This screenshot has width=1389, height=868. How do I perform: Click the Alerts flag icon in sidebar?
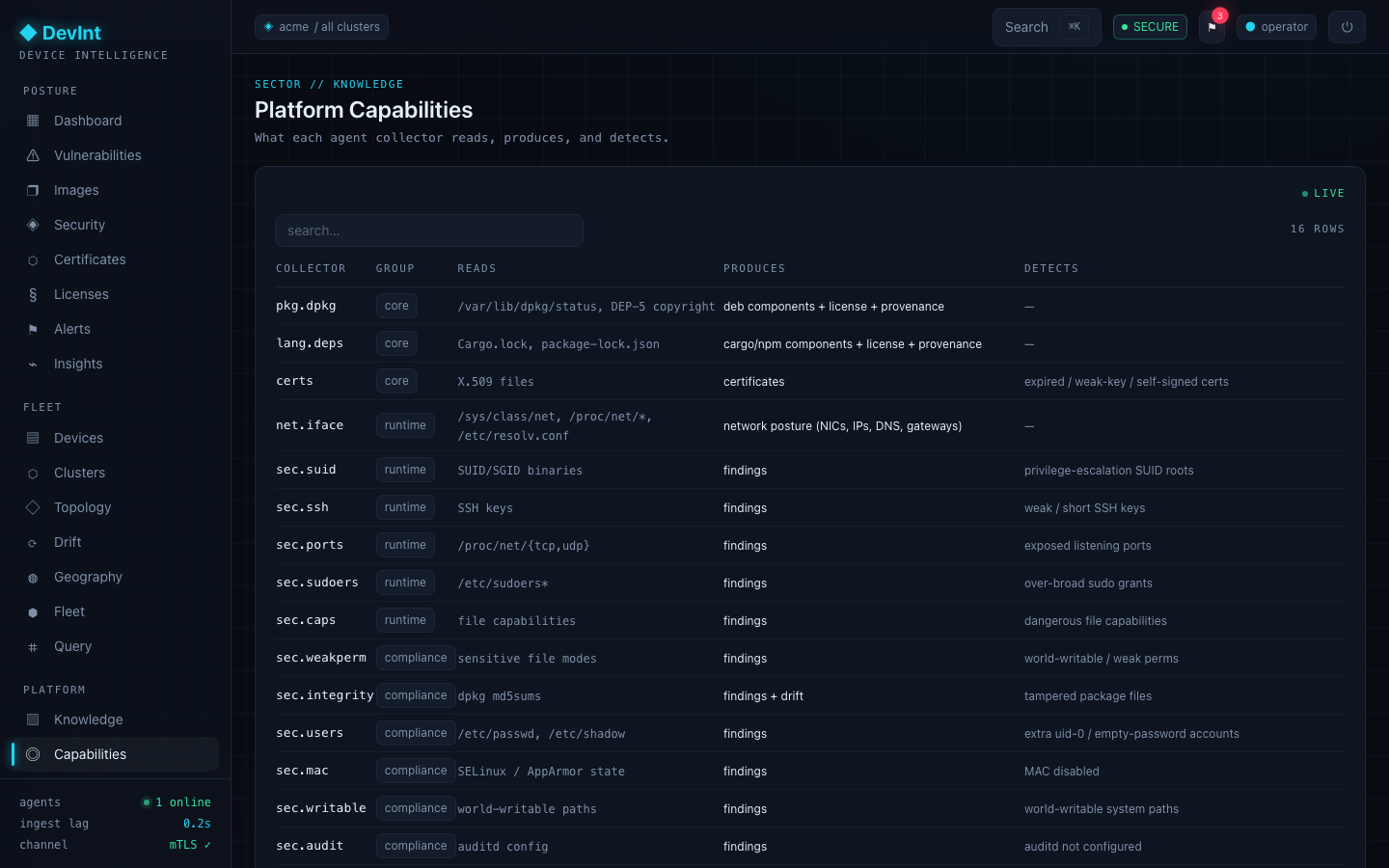coord(33,329)
